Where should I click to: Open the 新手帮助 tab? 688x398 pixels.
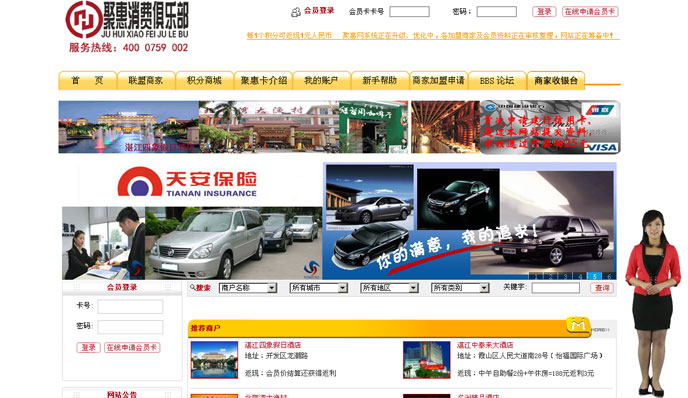(380, 80)
